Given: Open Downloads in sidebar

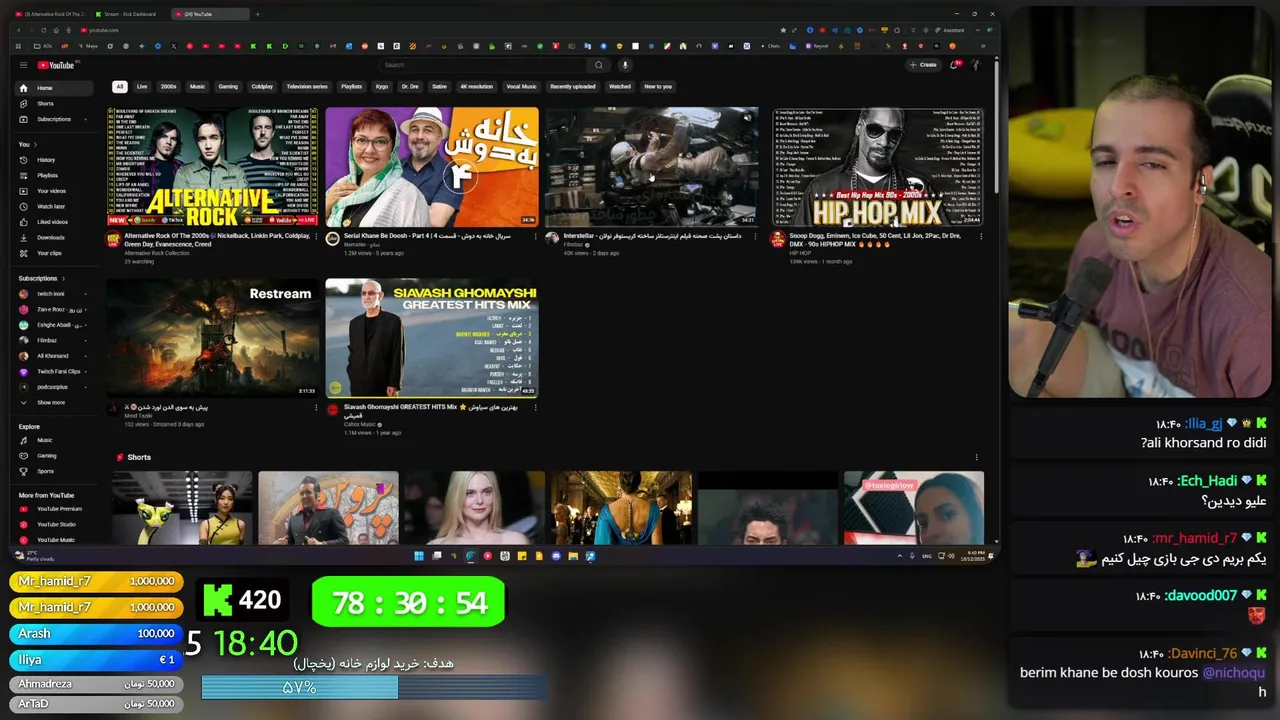Looking at the screenshot, I should point(53,237).
